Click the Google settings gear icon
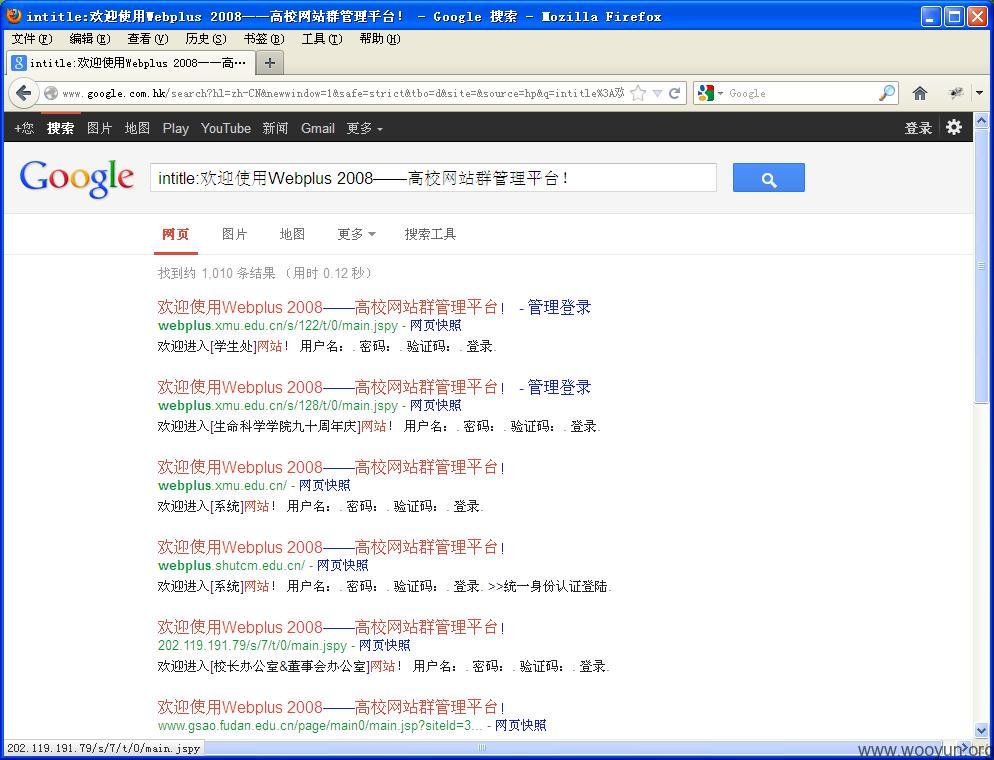 [x=953, y=127]
